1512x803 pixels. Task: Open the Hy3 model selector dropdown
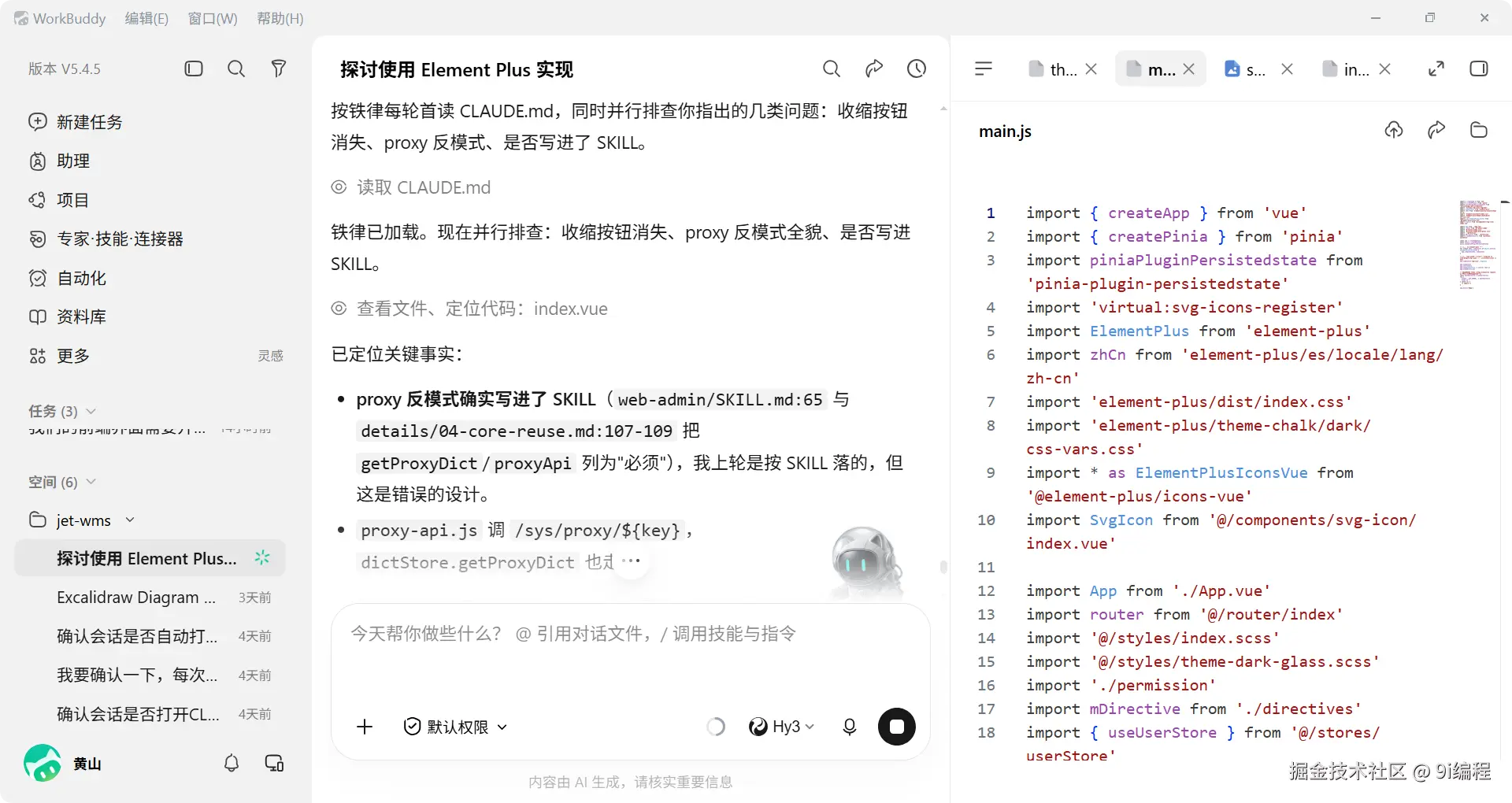tap(781, 727)
